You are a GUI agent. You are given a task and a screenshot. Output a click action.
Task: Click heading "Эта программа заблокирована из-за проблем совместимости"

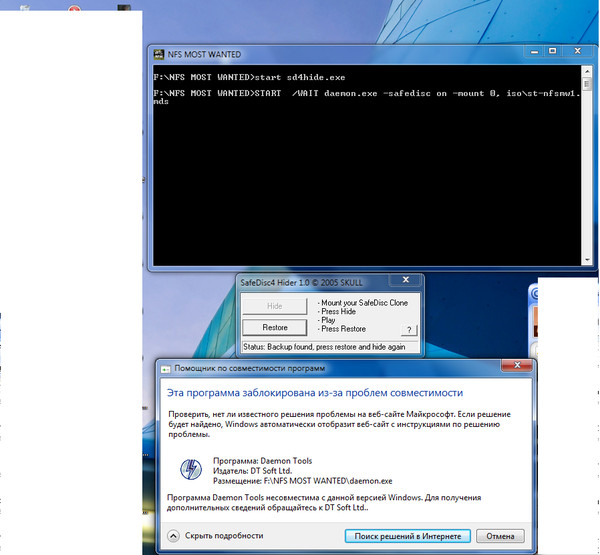coord(315,393)
